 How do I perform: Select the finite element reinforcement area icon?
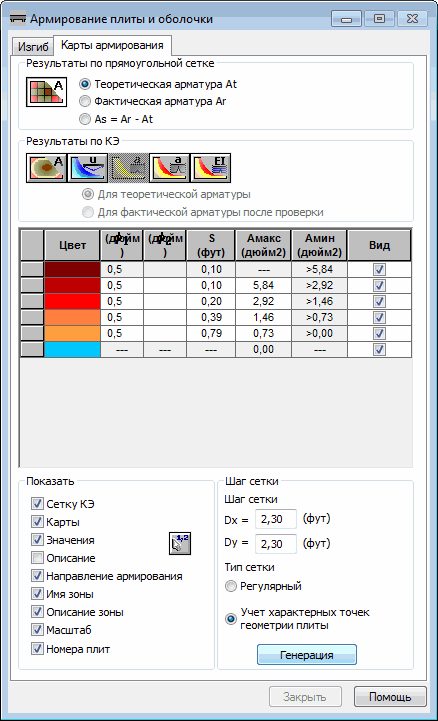coord(46,168)
